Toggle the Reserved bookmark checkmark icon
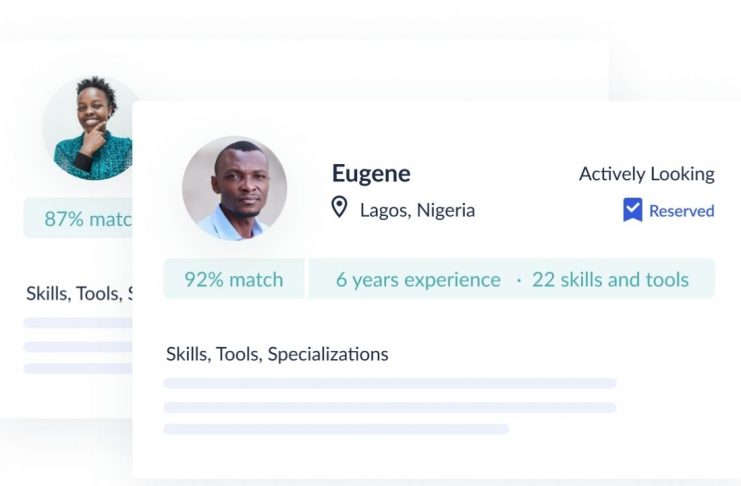The height and width of the screenshot is (486, 741). pos(632,209)
